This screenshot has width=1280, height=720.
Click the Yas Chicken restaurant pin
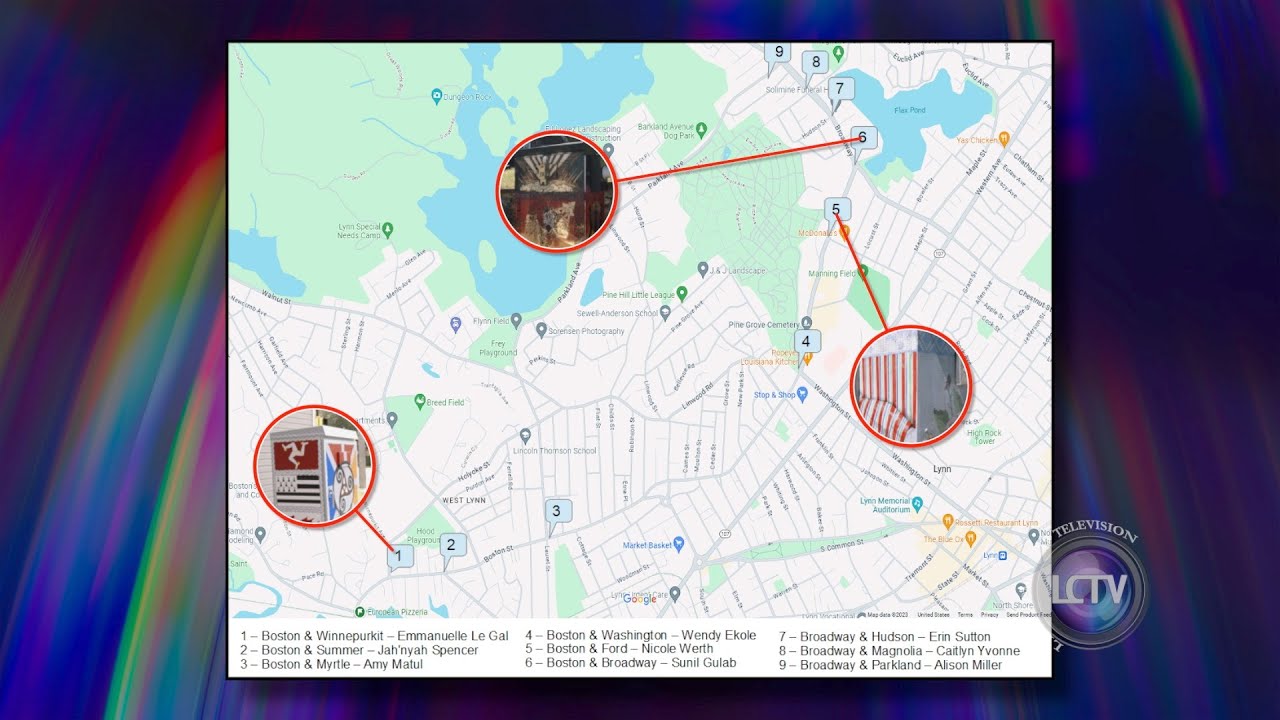1004,139
